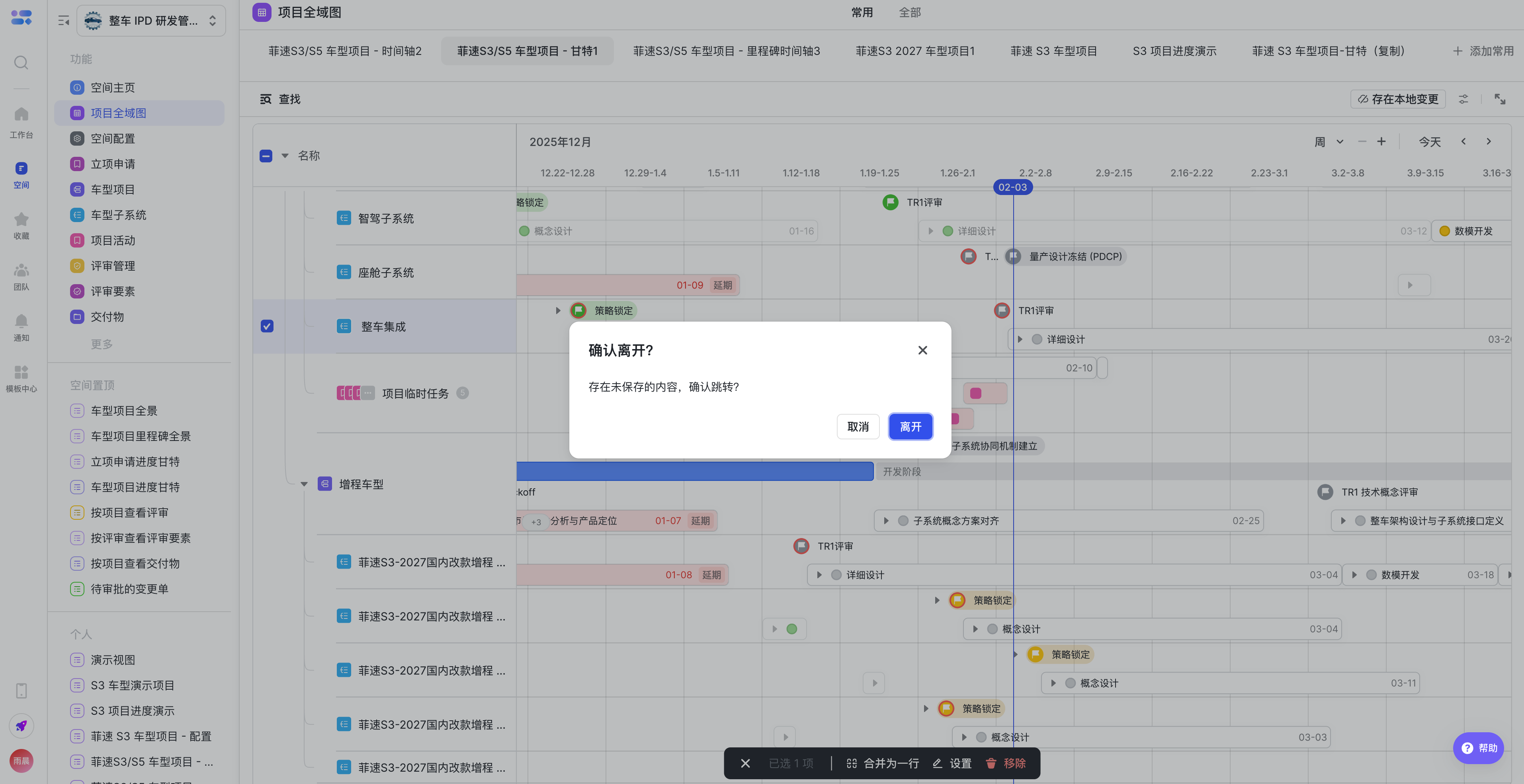Go to previous period with left arrow
1524x784 pixels.
(x=1463, y=141)
